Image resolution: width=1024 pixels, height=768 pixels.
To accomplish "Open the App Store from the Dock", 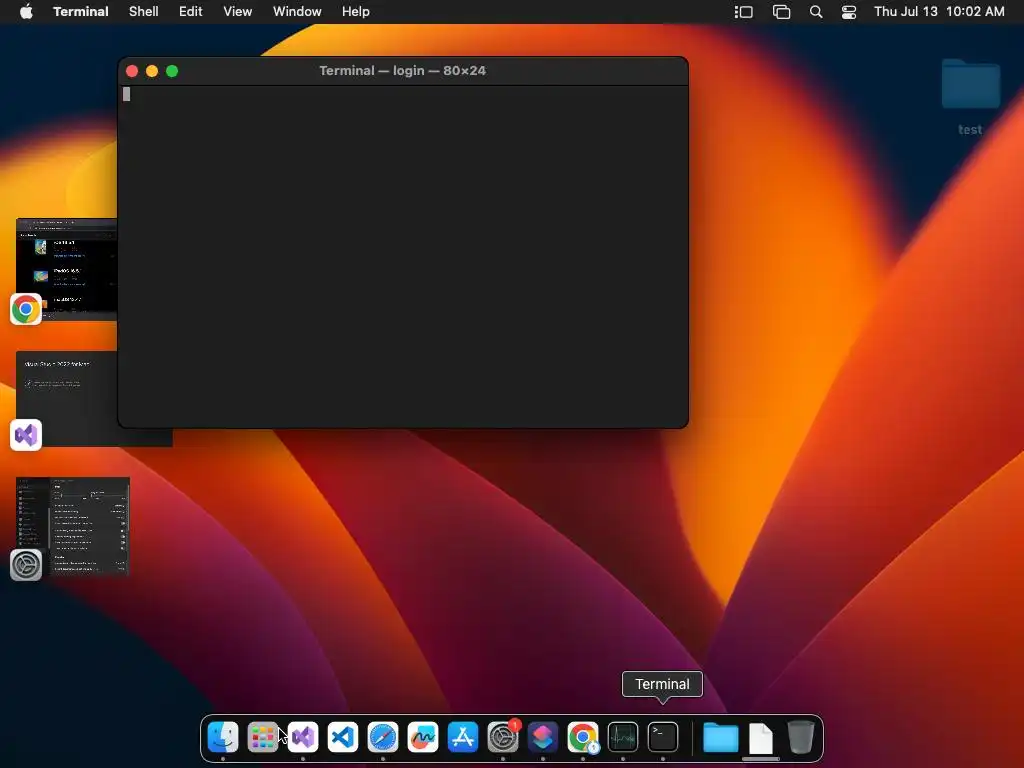I will (x=463, y=737).
